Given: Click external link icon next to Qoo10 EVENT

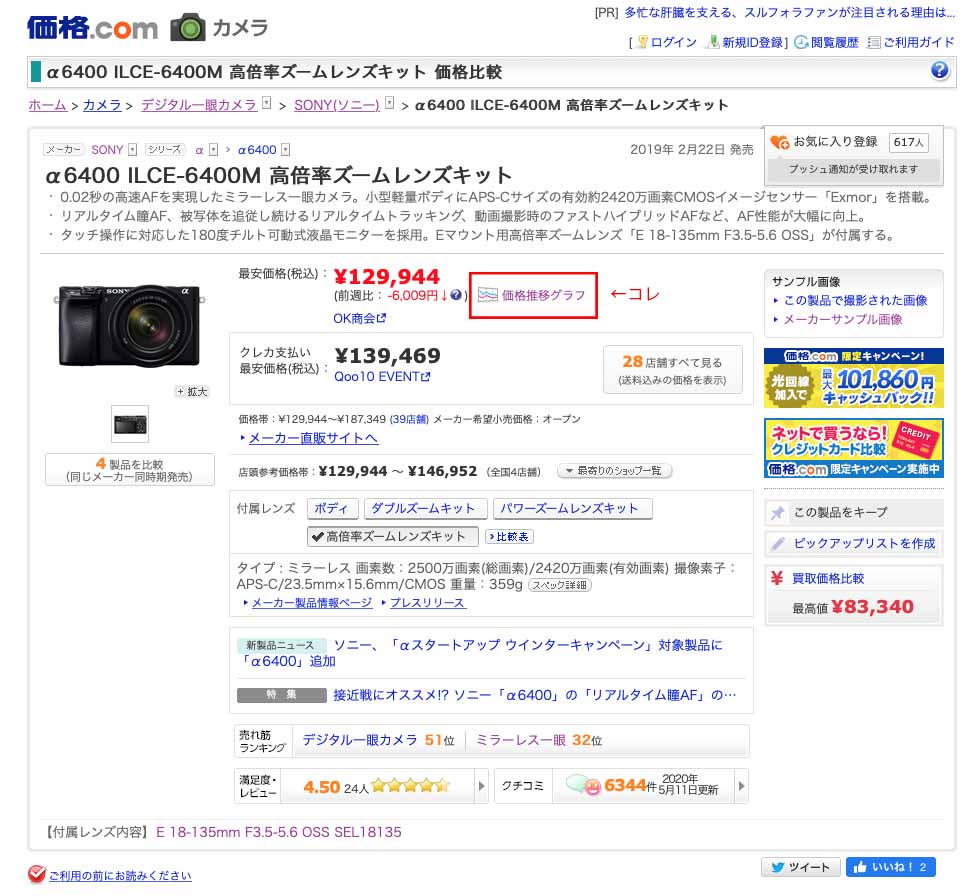Looking at the screenshot, I should pos(425,376).
